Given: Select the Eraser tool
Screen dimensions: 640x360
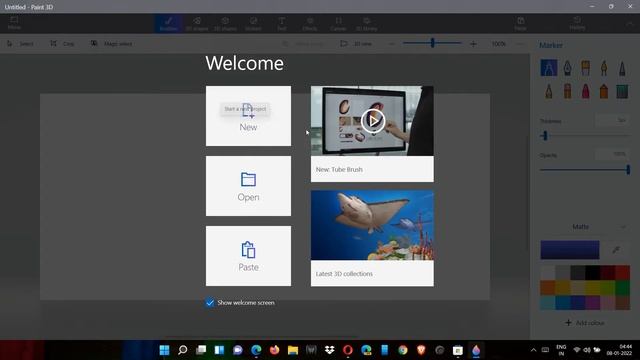Looking at the screenshot, I should coord(567,91).
